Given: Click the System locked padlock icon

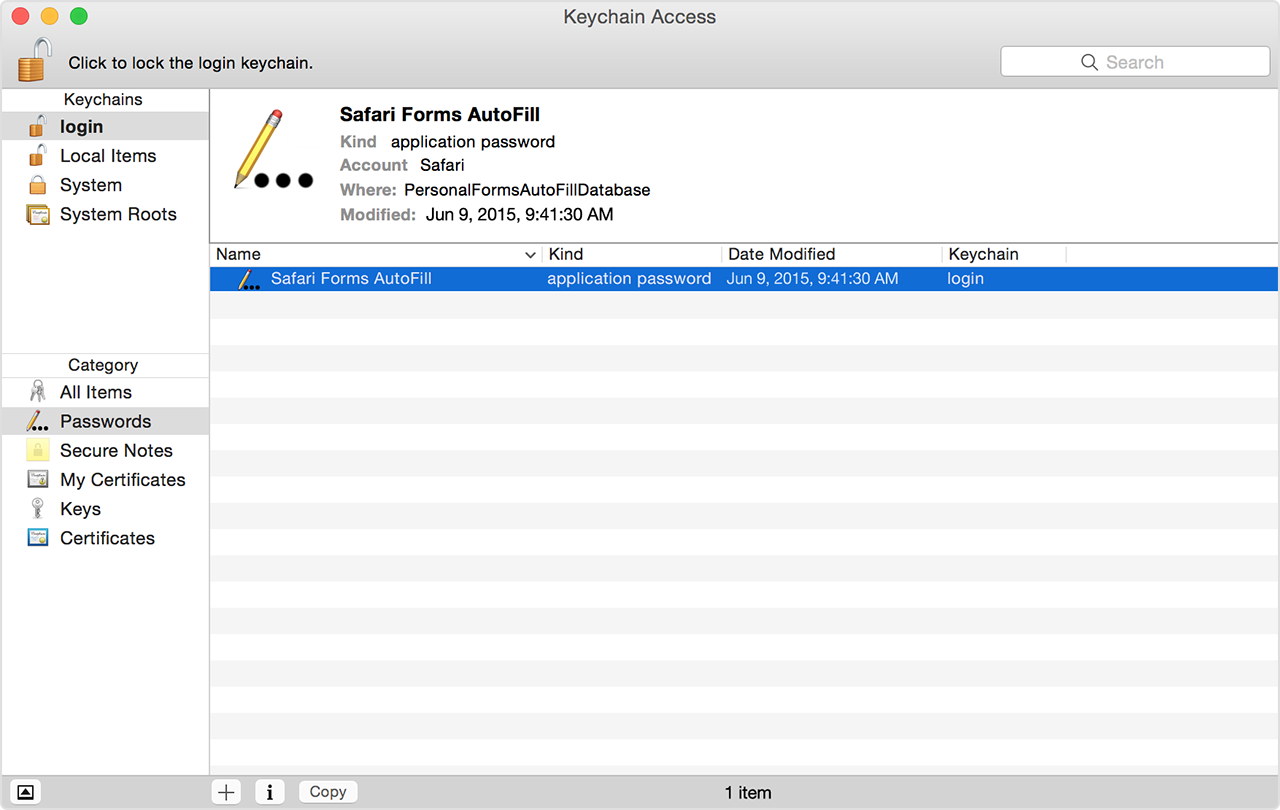Looking at the screenshot, I should tap(37, 185).
